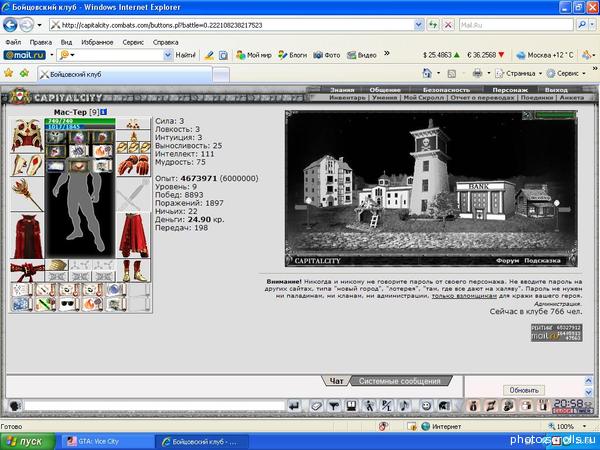Image resolution: width=600 pixels, height=450 pixels.
Task: Open the address bar URL dropdown
Action: pos(419,25)
